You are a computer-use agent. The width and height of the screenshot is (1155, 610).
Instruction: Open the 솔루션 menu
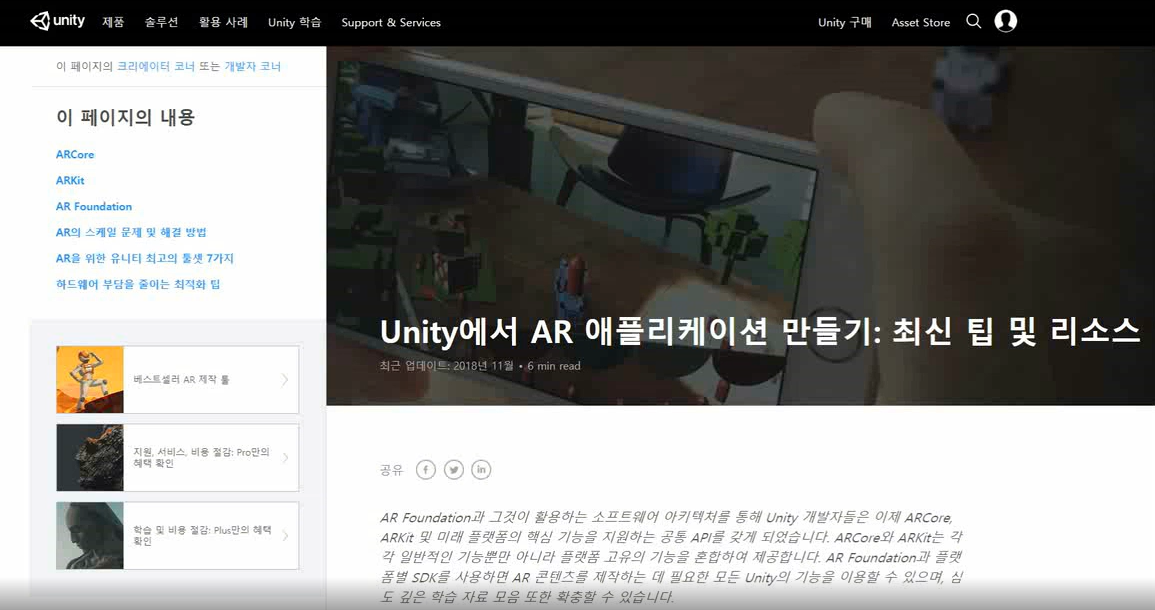coord(162,22)
